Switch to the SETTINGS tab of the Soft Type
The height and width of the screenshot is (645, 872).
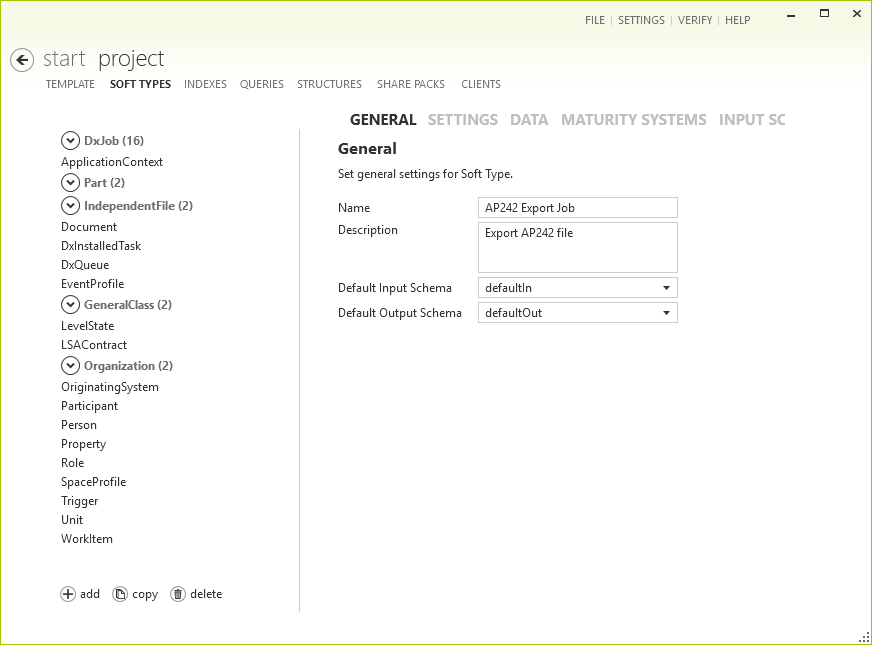462,119
